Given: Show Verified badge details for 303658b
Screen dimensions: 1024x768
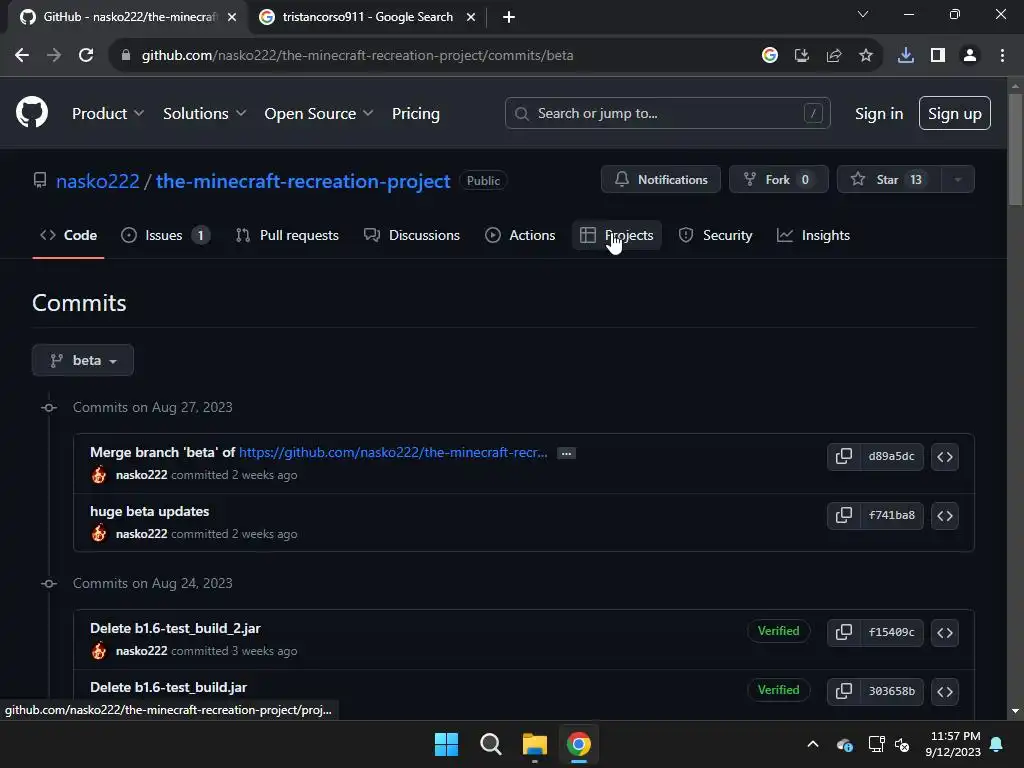Looking at the screenshot, I should (x=778, y=690).
